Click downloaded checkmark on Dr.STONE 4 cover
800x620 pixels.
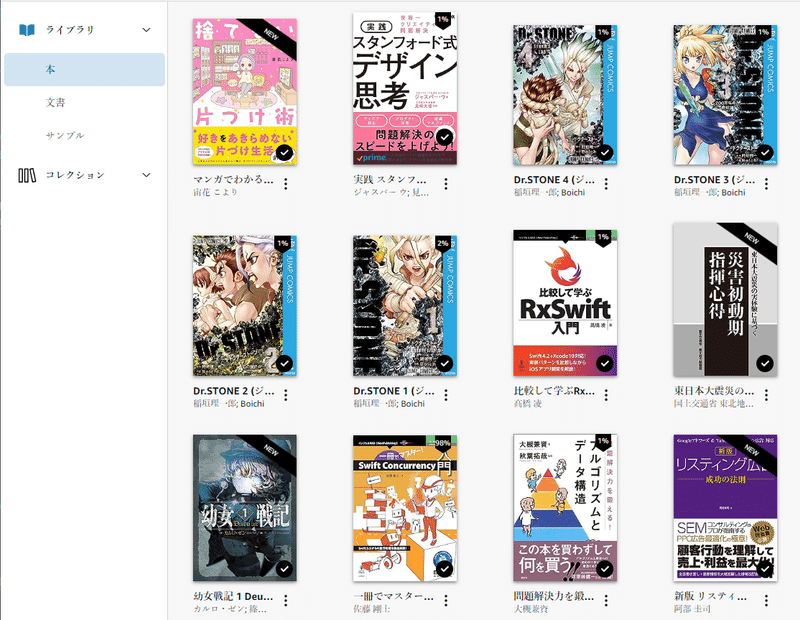coord(605,153)
